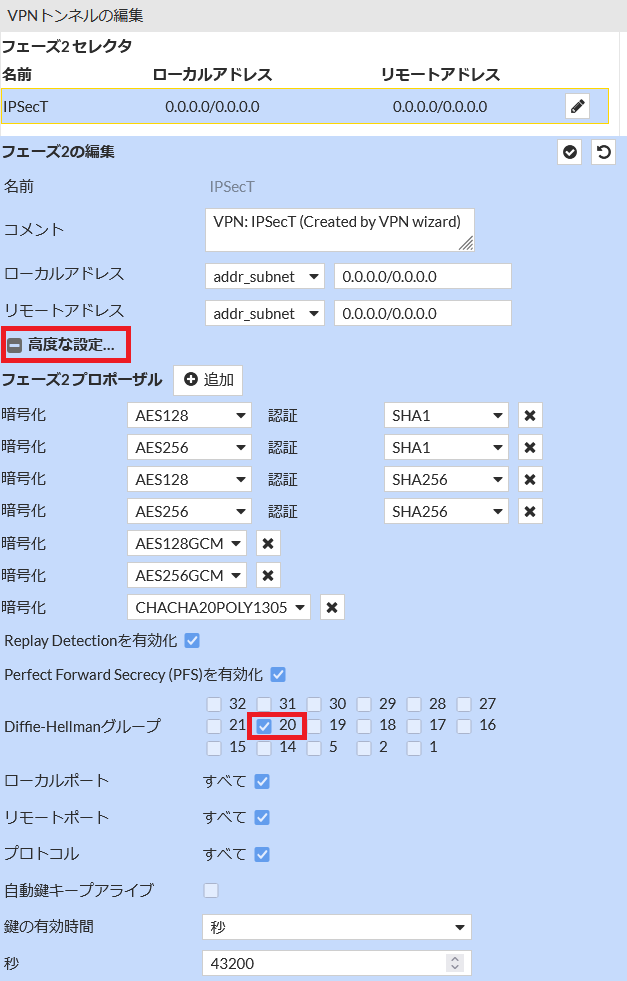This screenshot has height=981, width=627.
Task: Open the fourth row SHA256 authentication dropdown
Action: (x=446, y=511)
